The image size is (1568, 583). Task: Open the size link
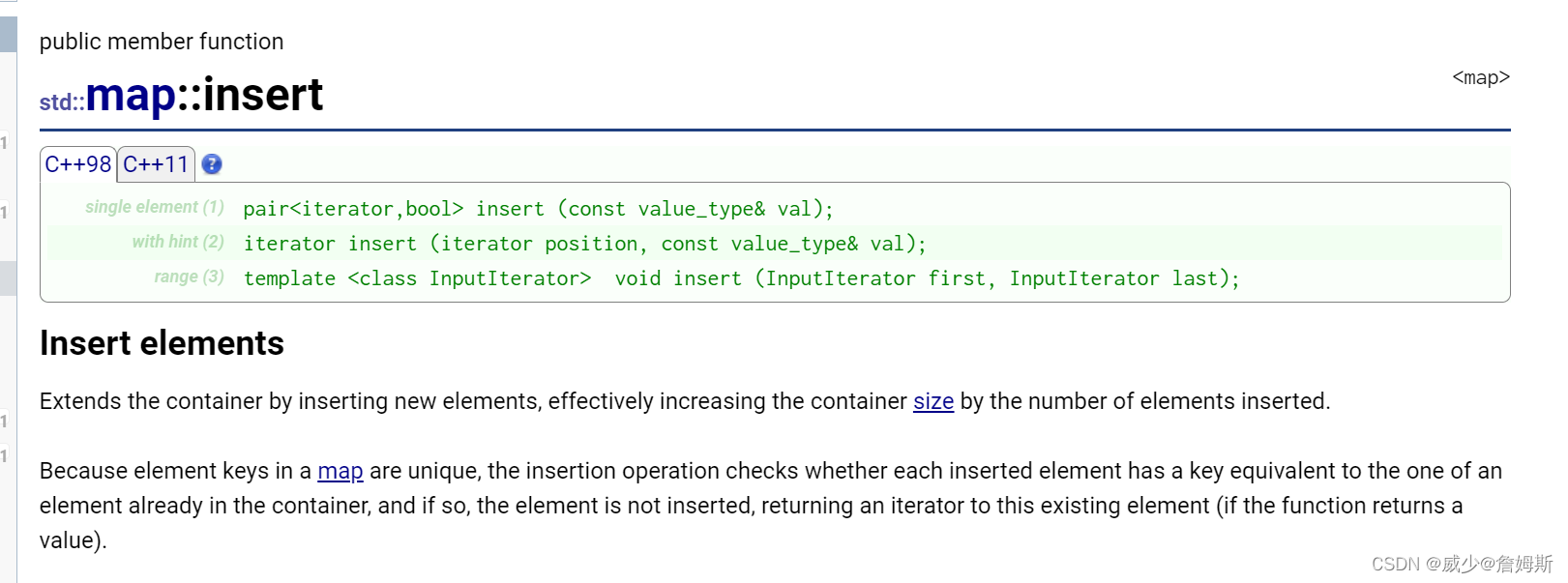933,401
